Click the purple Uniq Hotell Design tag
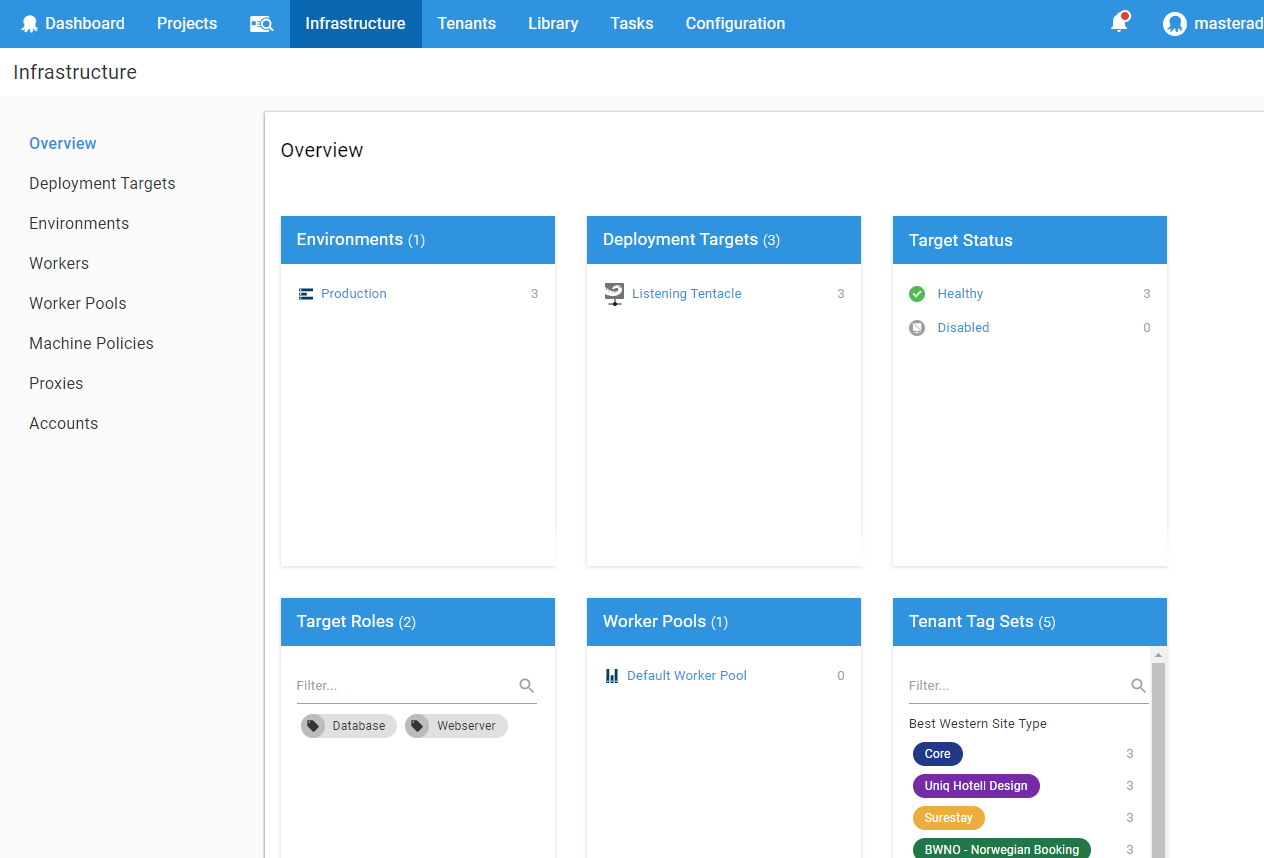 [976, 786]
